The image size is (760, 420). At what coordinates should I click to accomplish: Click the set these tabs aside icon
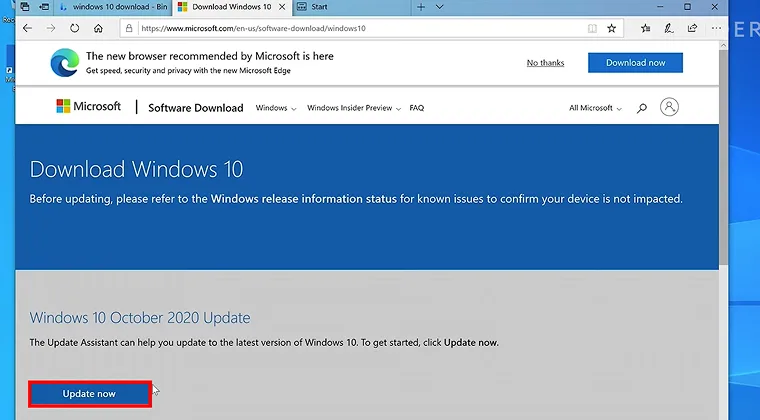(44, 7)
